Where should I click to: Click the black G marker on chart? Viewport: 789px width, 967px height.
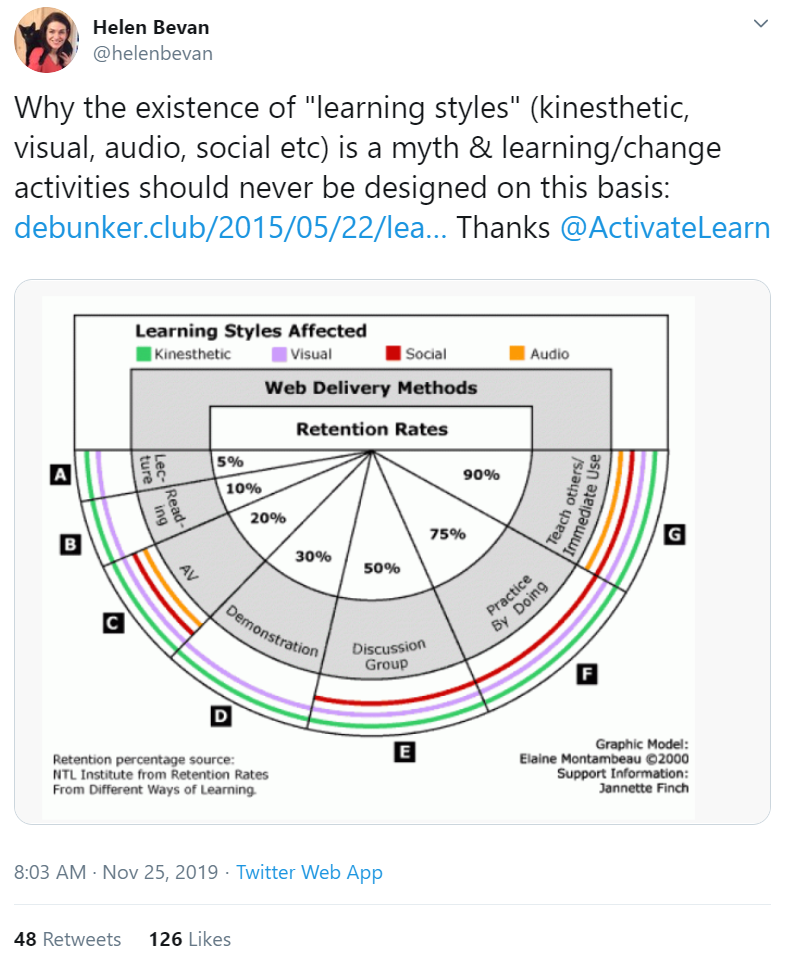tap(674, 533)
